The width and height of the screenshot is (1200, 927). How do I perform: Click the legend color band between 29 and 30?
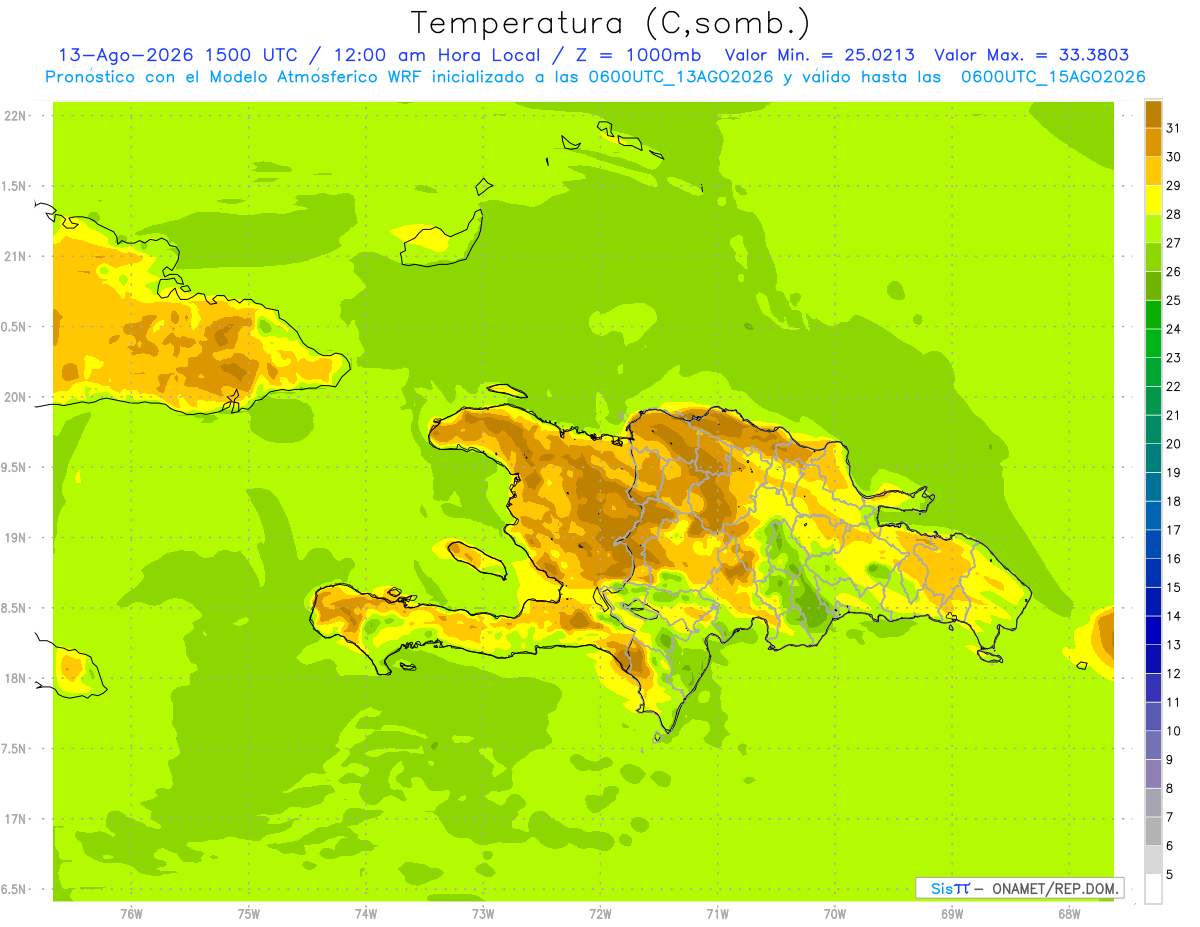(1153, 171)
